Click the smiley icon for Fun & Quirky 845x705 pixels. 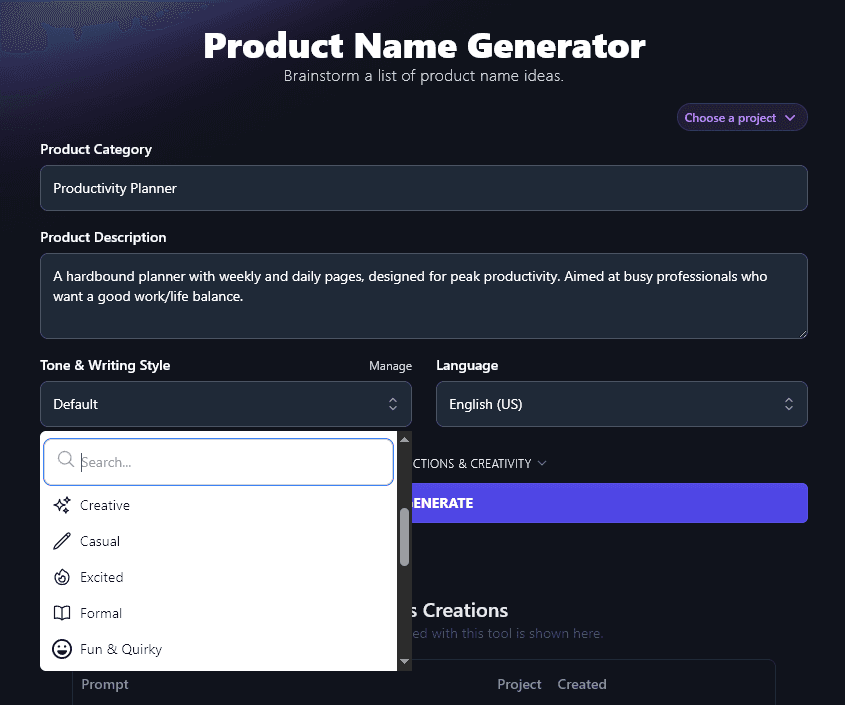pos(60,649)
